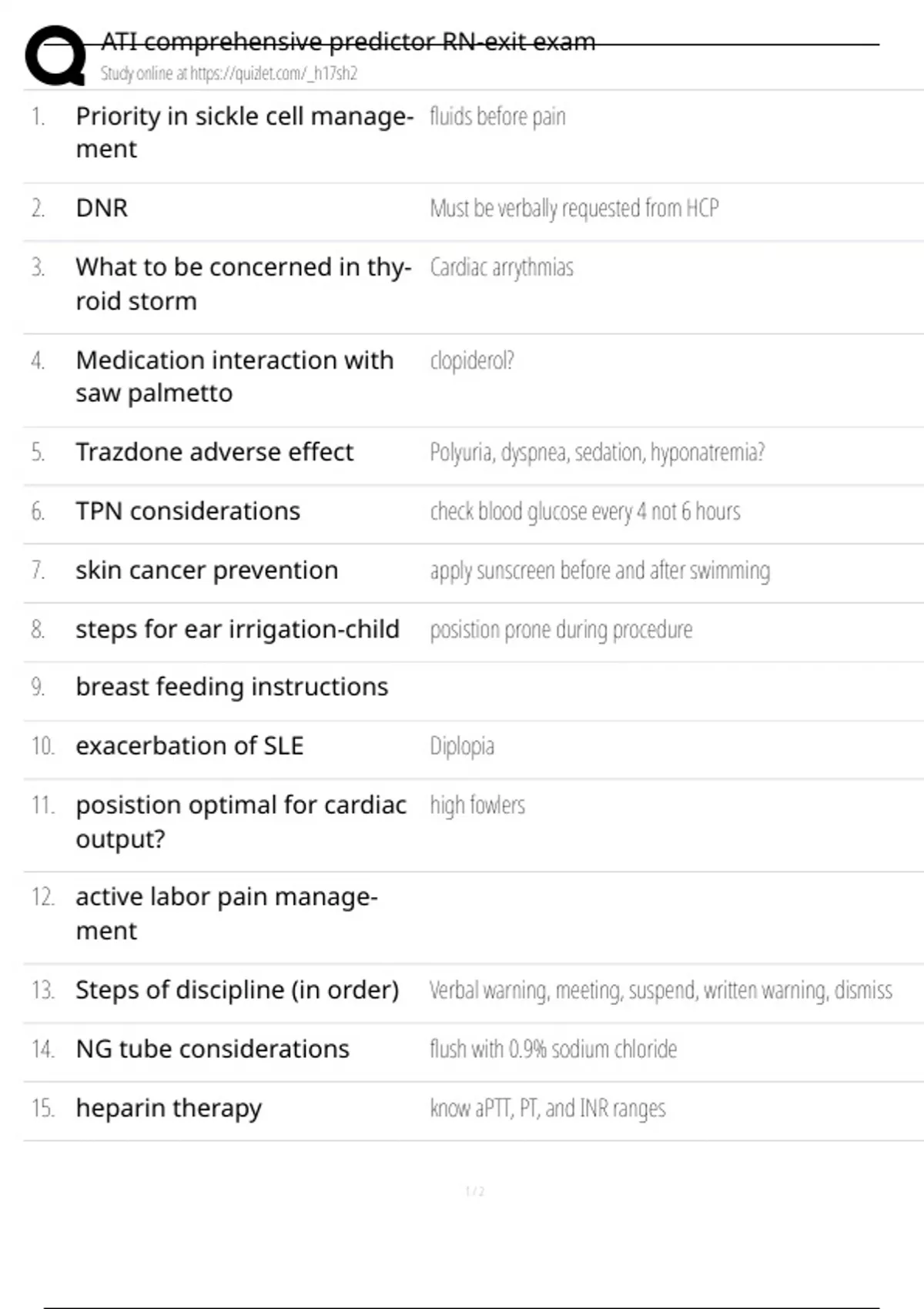Viewport: 924px width, 1309px height.
Task: Select the DNR term
Action: (102, 208)
